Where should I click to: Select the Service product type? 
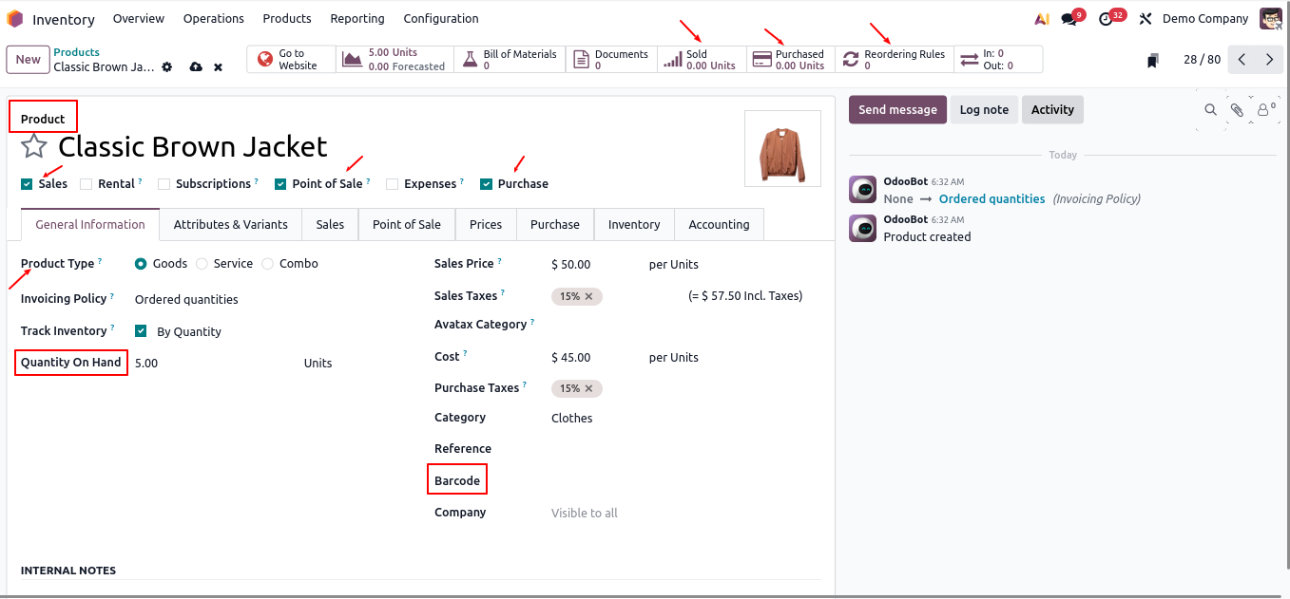[x=202, y=264]
